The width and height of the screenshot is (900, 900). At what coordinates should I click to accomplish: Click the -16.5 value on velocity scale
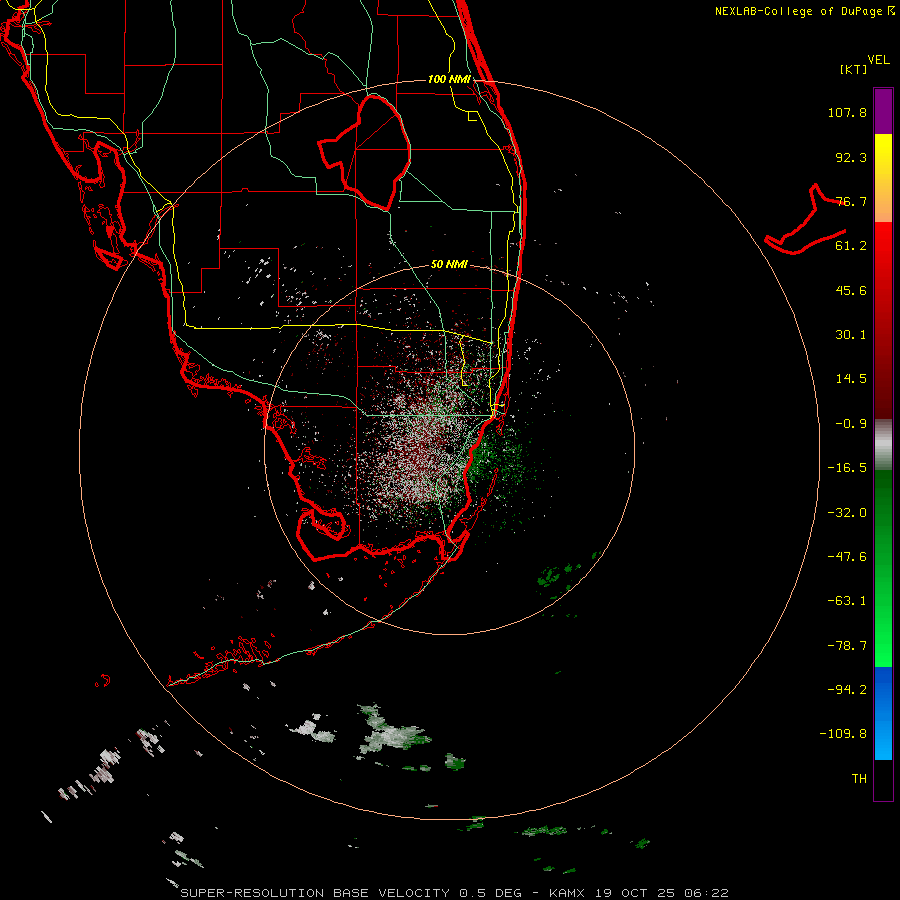coord(847,468)
